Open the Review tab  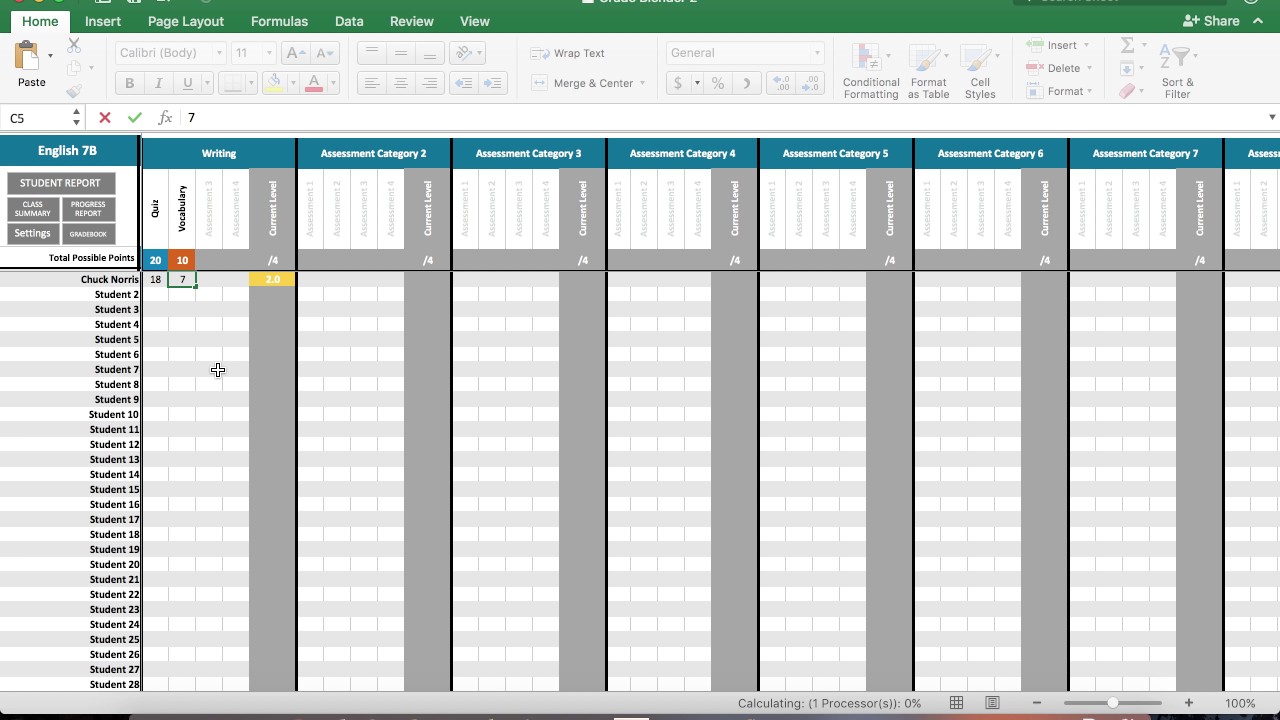411,21
